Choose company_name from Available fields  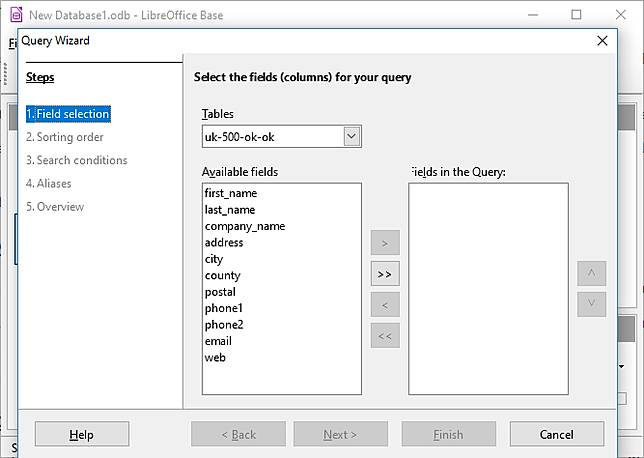coord(245,226)
